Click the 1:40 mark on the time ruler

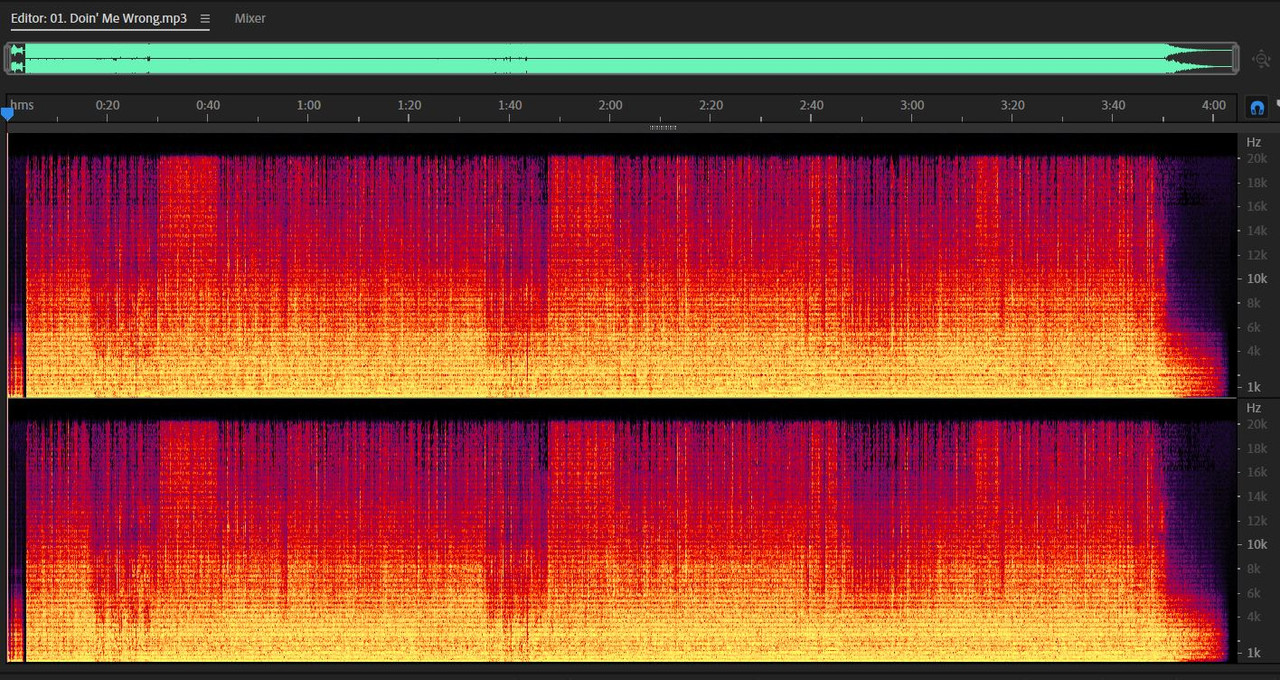coord(510,105)
